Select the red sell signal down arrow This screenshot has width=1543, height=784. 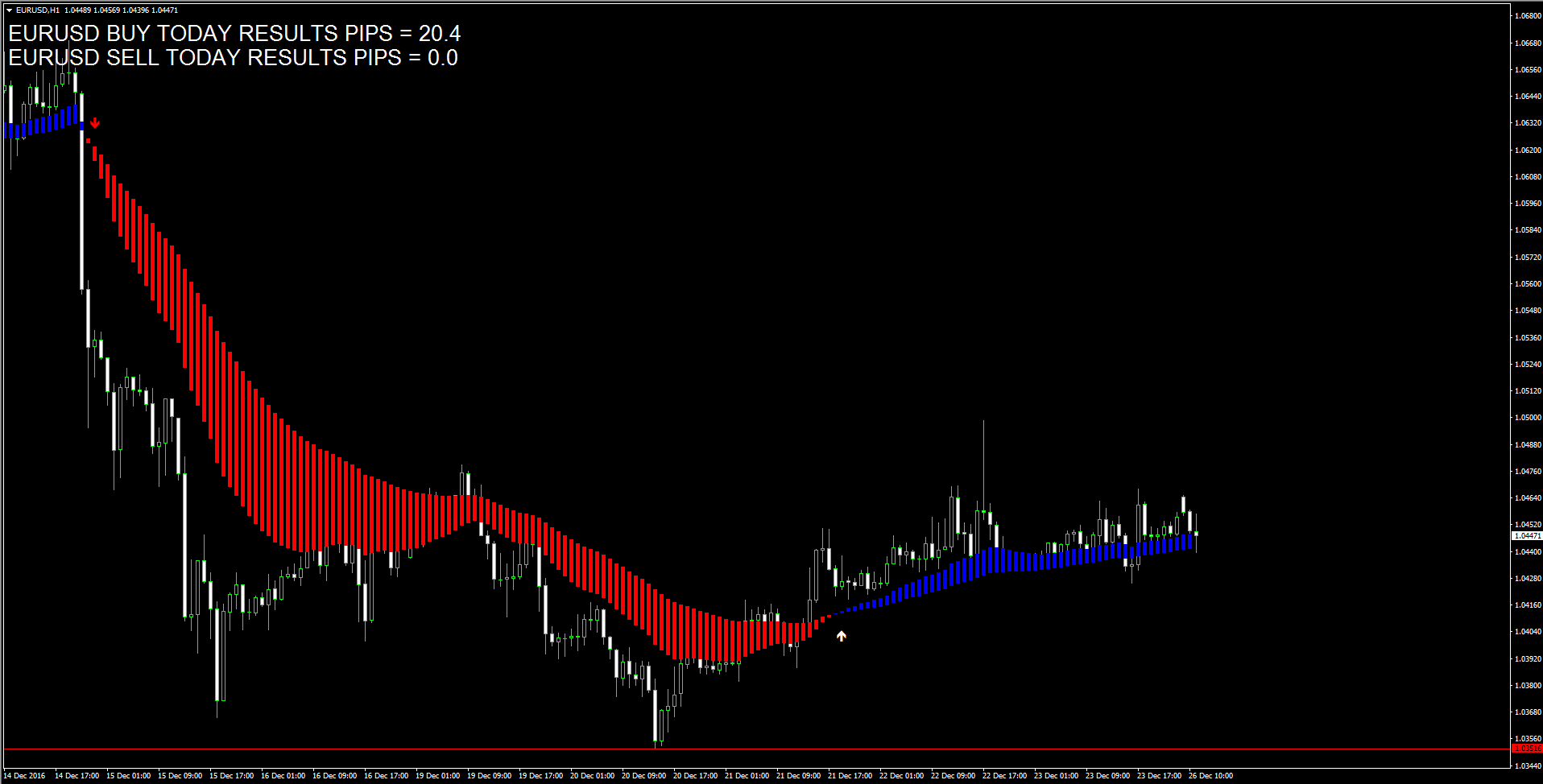95,123
